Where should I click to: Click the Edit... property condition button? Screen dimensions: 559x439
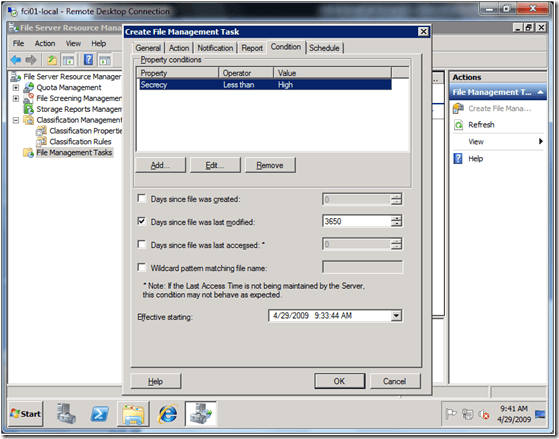coord(215,165)
